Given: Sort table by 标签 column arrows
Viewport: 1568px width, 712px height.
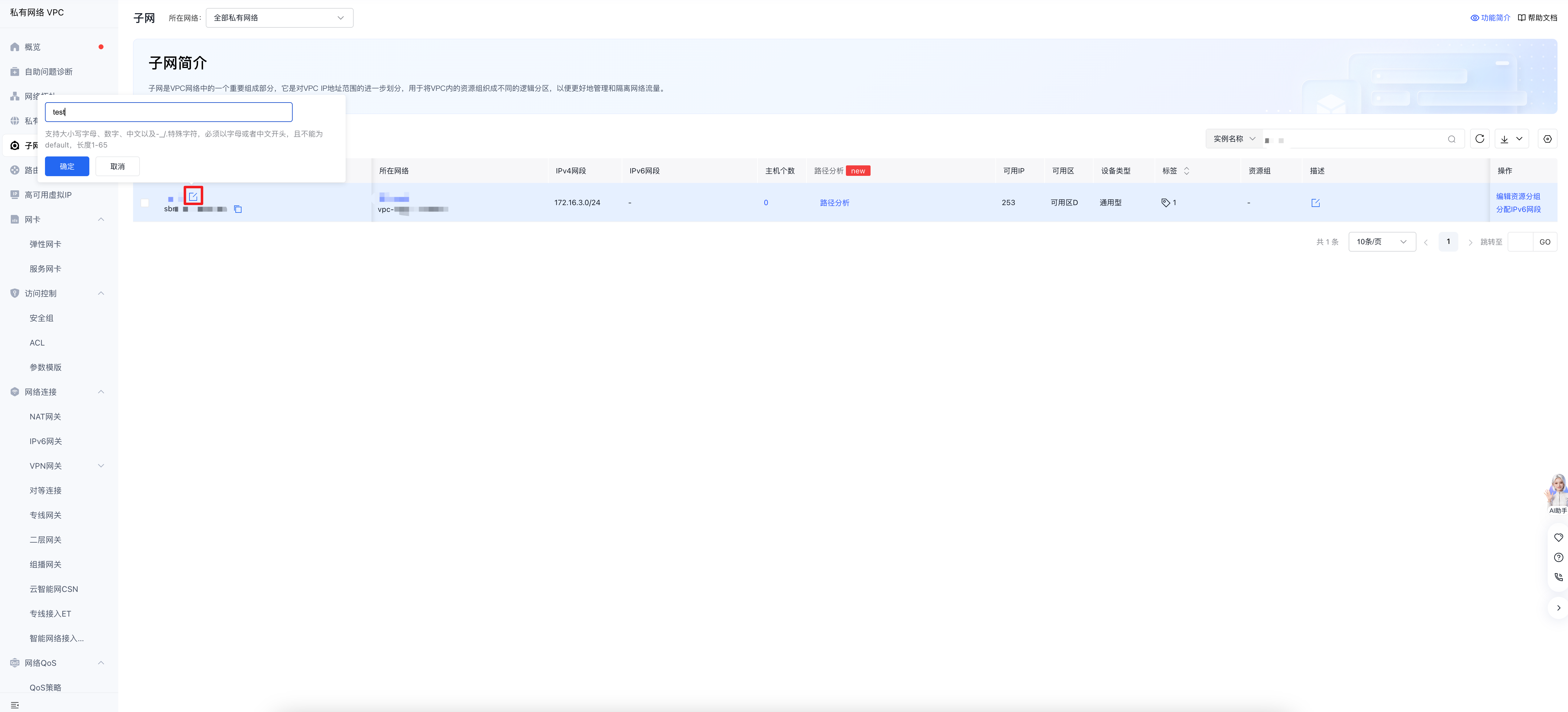Looking at the screenshot, I should (x=1186, y=171).
